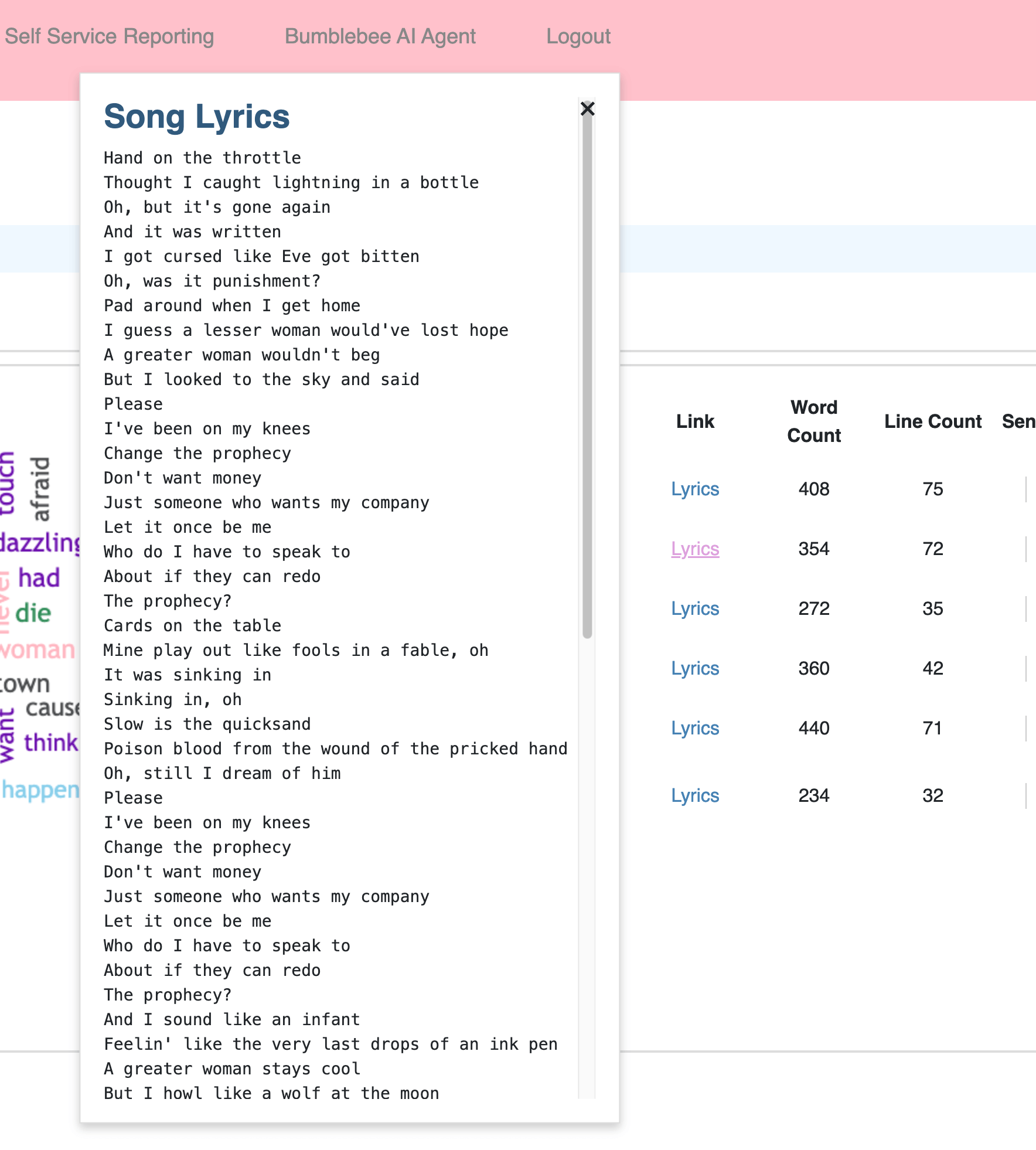Screen dimensions: 1036x1150
Task: Click line 'A greater woman stays cool'
Action: point(232,1069)
